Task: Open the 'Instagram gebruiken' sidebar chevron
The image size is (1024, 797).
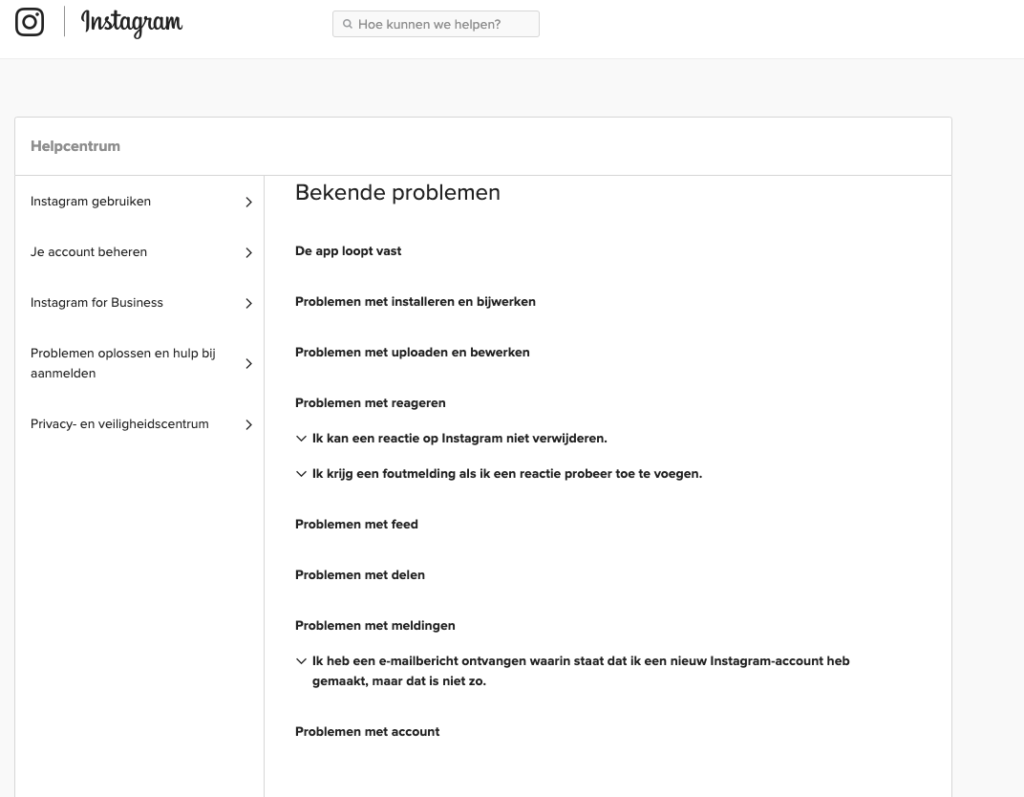Action: tap(248, 201)
